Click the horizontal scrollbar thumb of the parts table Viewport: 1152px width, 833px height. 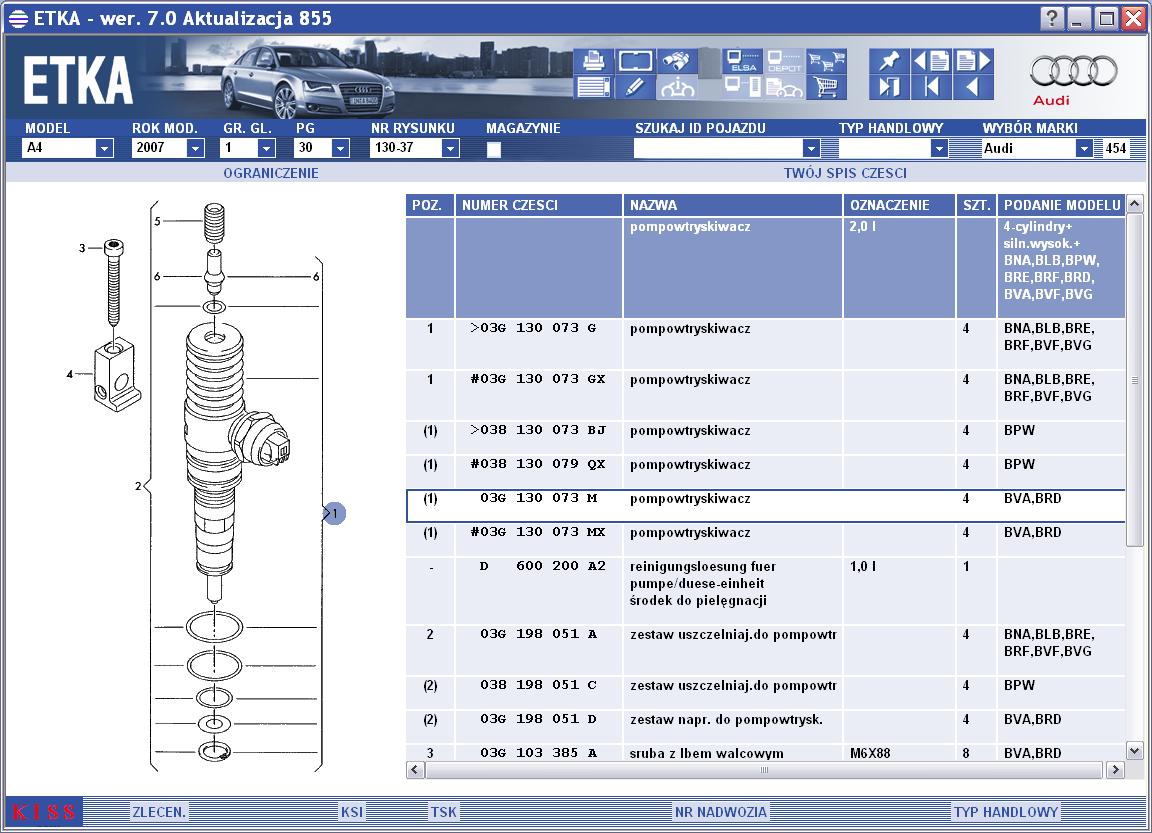click(764, 770)
